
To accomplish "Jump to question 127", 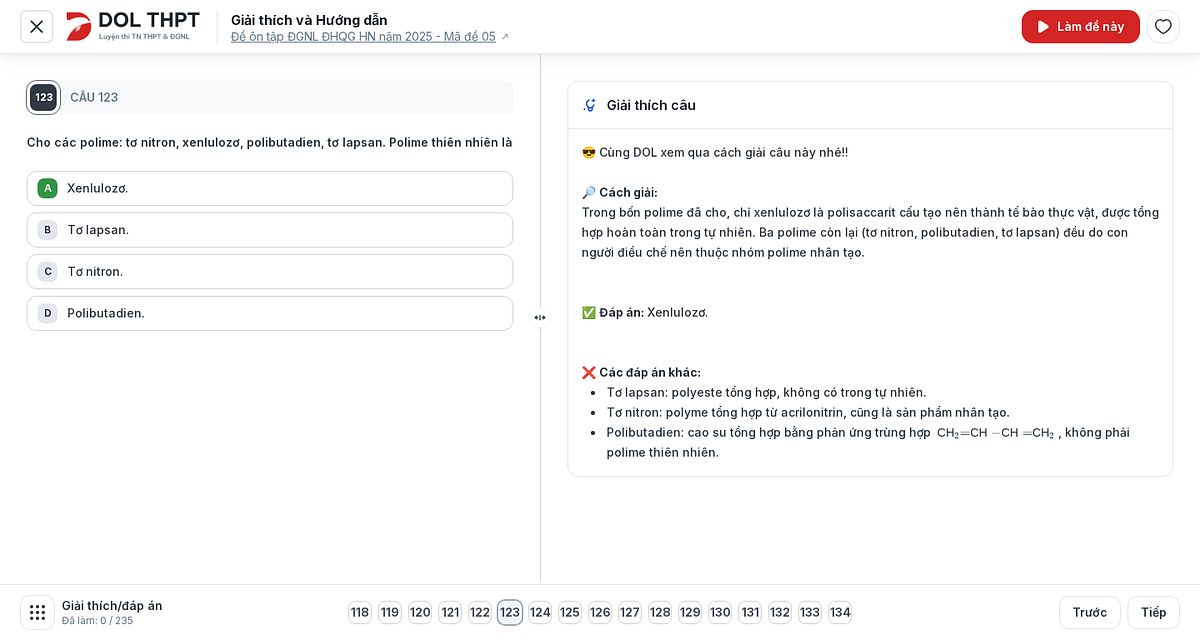I will point(630,612).
